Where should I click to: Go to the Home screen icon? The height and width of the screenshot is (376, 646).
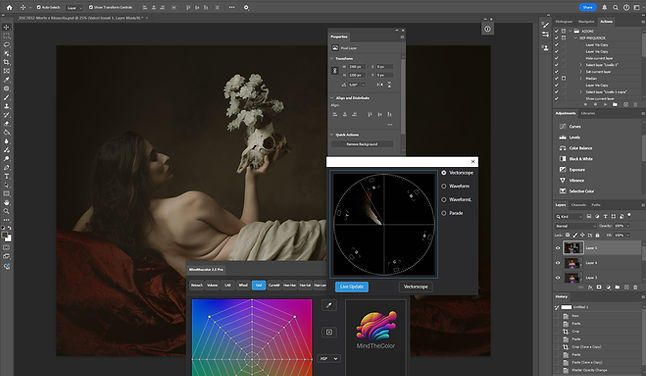coord(9,7)
